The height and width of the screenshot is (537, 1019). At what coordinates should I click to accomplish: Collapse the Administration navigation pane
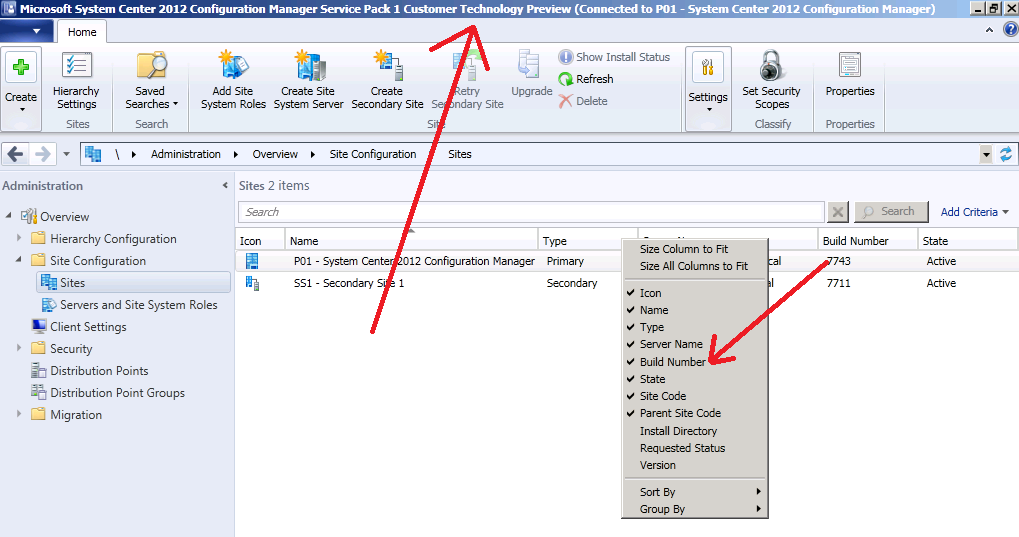[x=225, y=185]
